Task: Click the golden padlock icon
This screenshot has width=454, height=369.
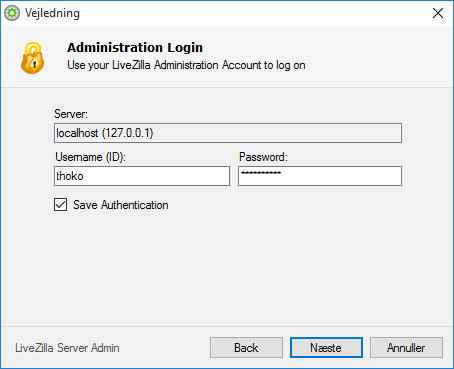Action: click(x=32, y=58)
